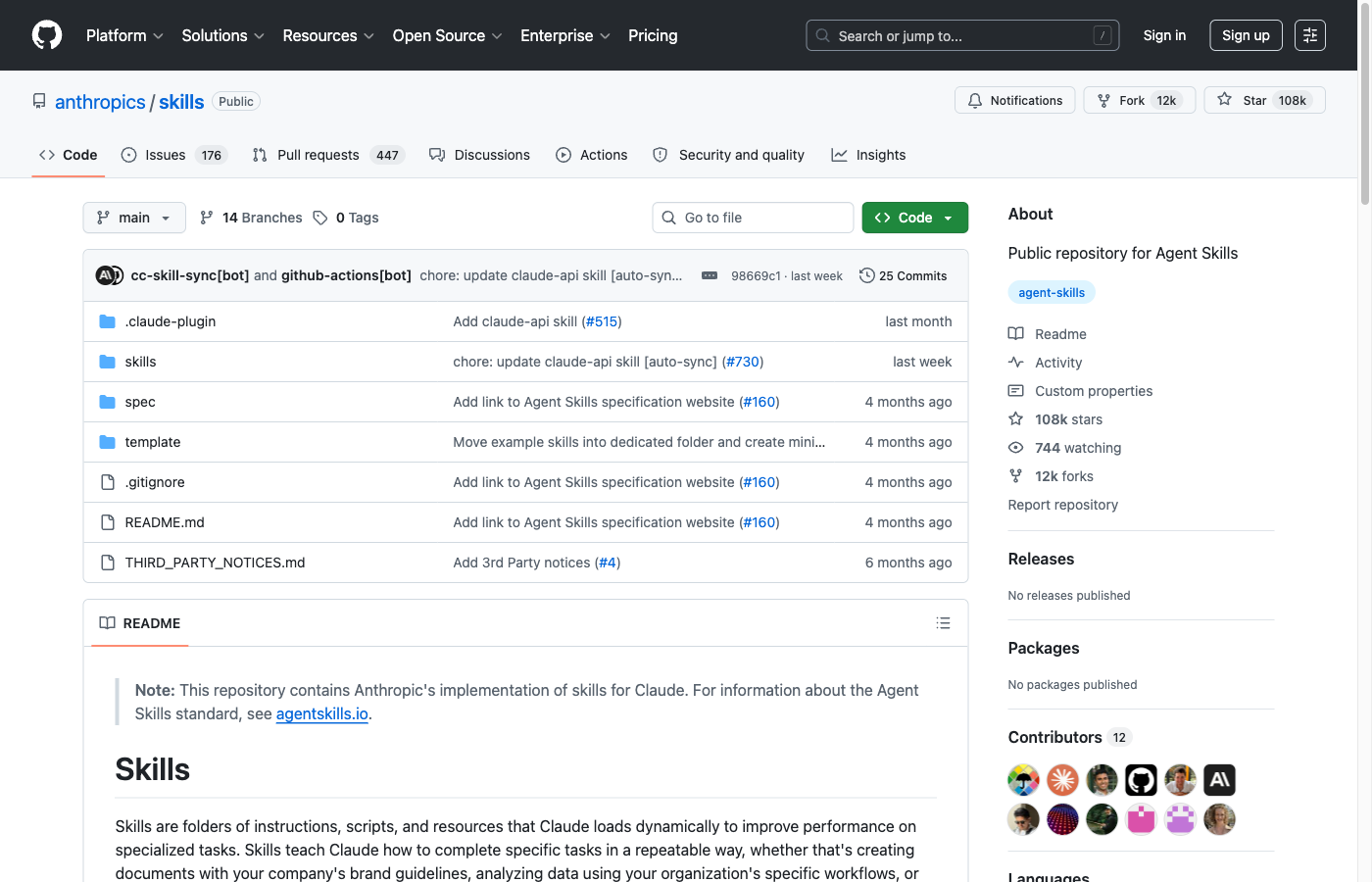Open the 0 Tags link
This screenshot has width=1372, height=882.
[346, 218]
